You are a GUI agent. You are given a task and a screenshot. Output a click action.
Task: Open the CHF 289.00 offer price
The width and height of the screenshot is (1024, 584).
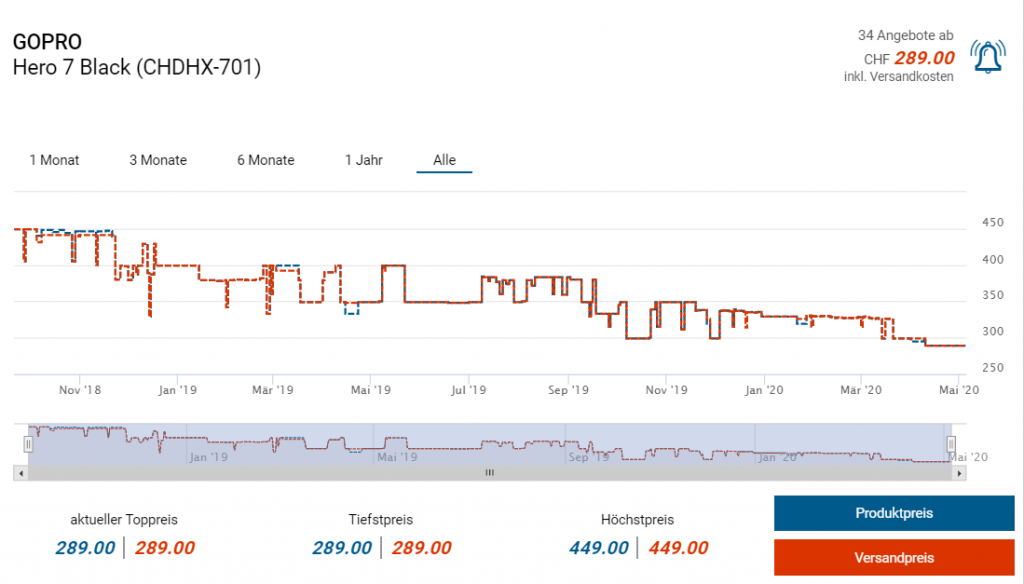[923, 58]
